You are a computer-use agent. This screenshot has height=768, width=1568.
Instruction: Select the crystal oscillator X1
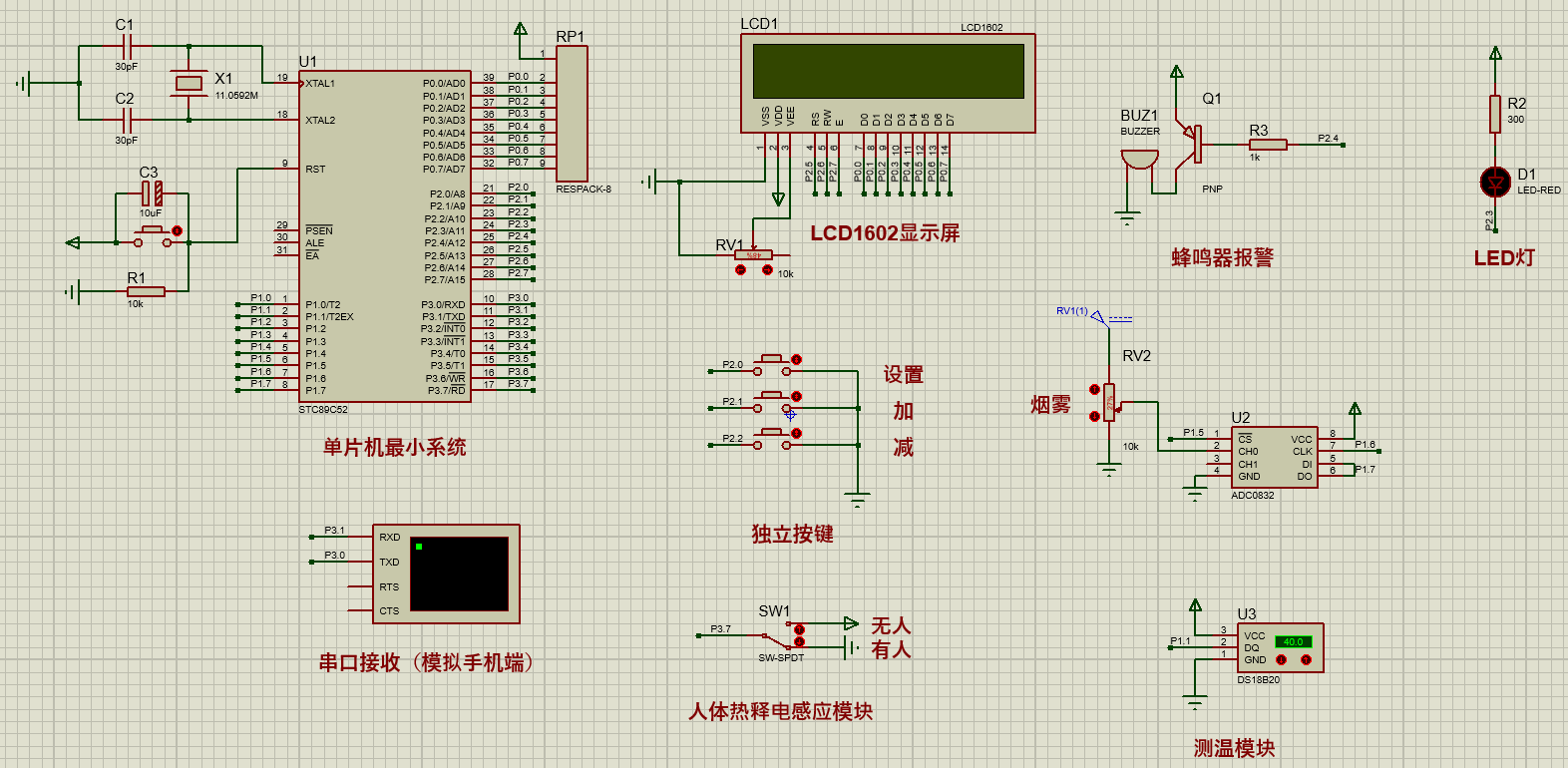click(189, 83)
